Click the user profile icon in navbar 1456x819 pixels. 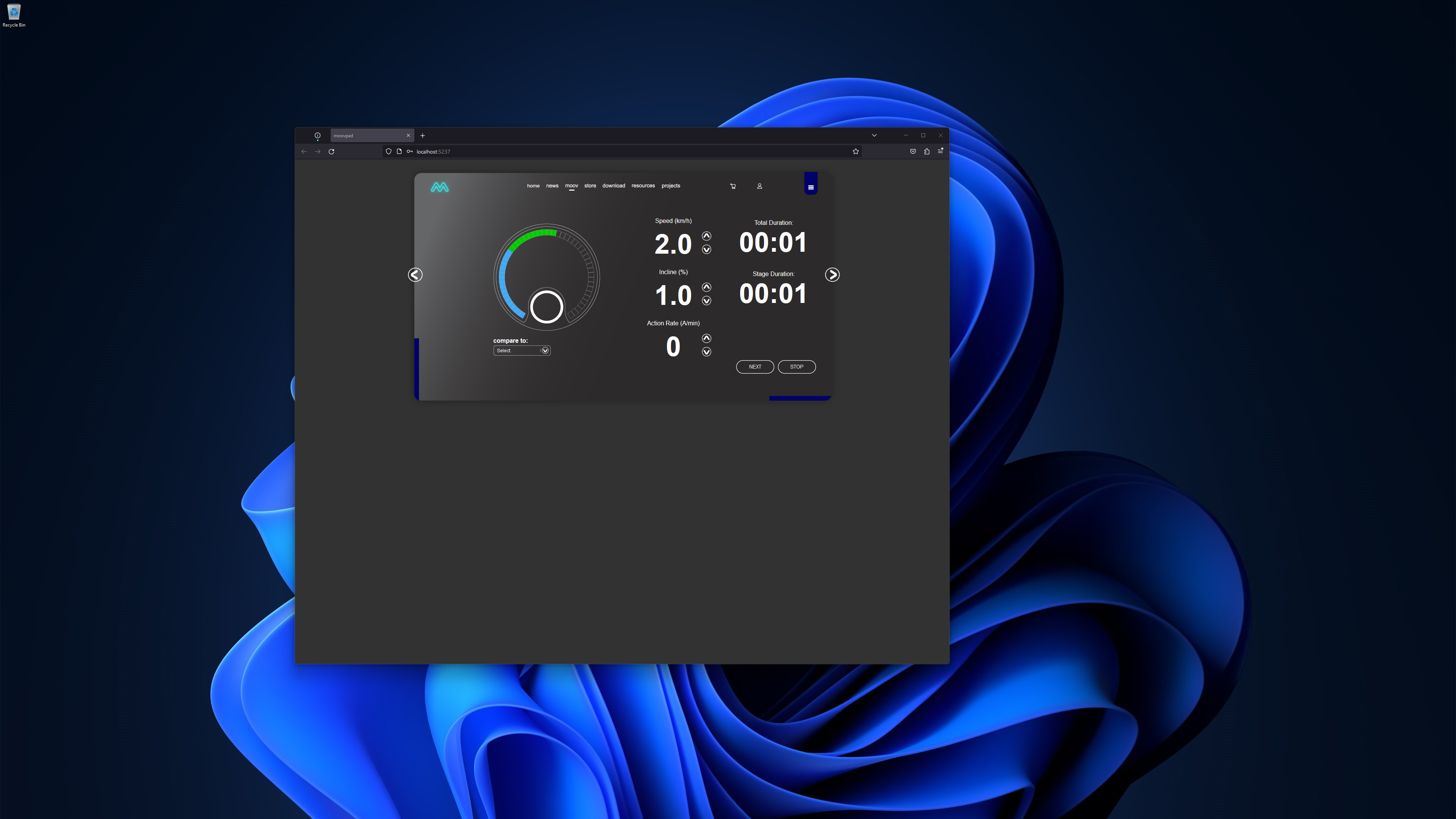pyautogui.click(x=759, y=187)
